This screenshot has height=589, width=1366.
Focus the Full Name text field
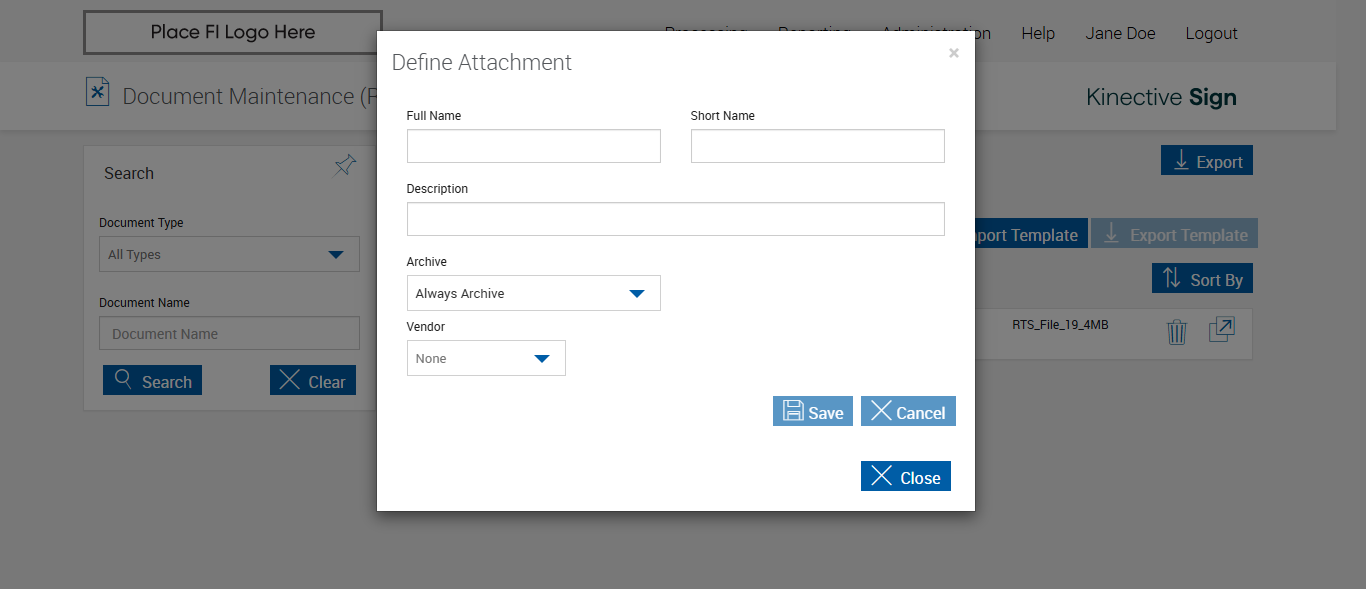pos(533,146)
